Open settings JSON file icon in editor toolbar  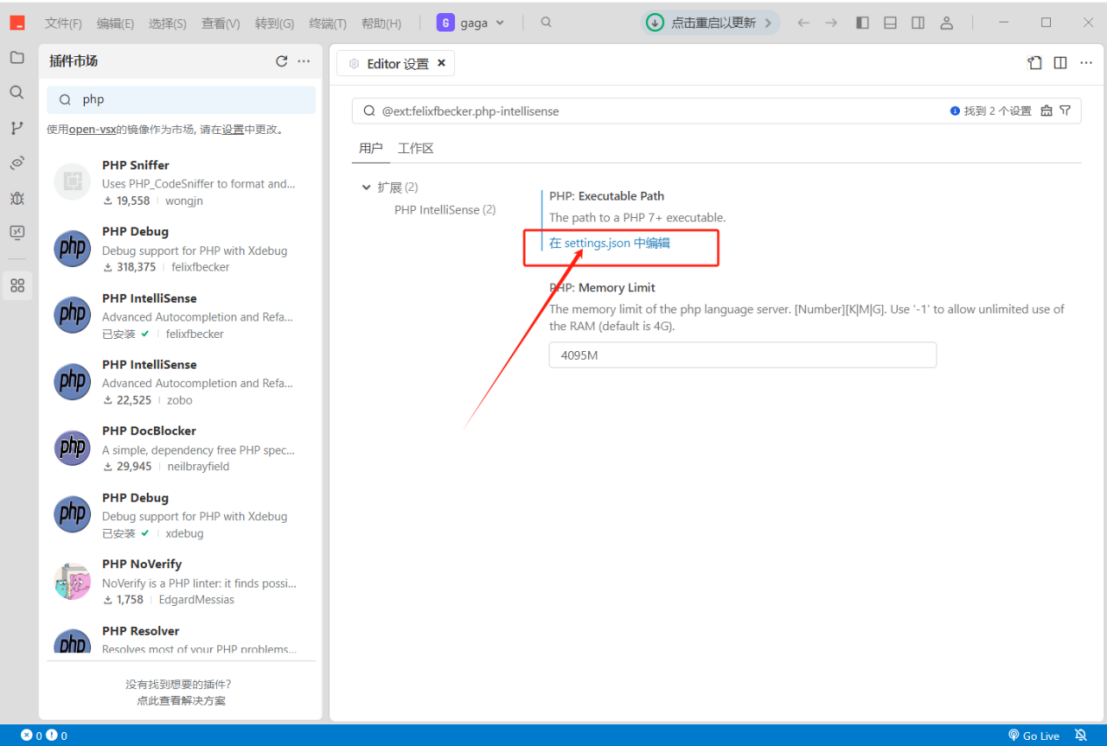(x=1034, y=63)
